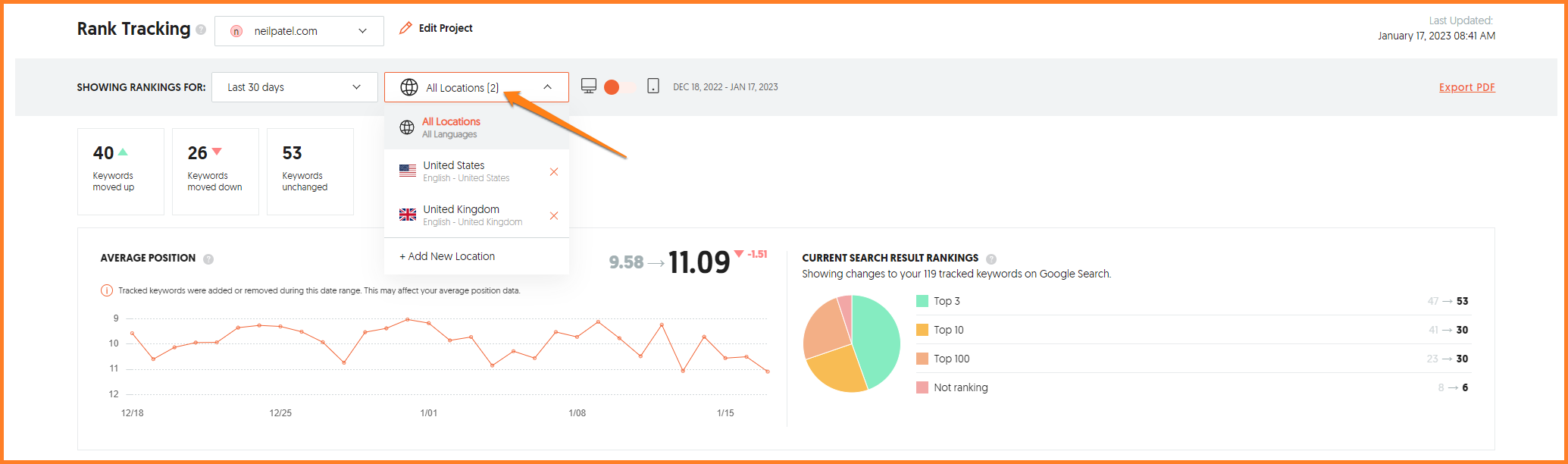
Task: Click the tracked keywords warning info icon
Action: (x=107, y=290)
